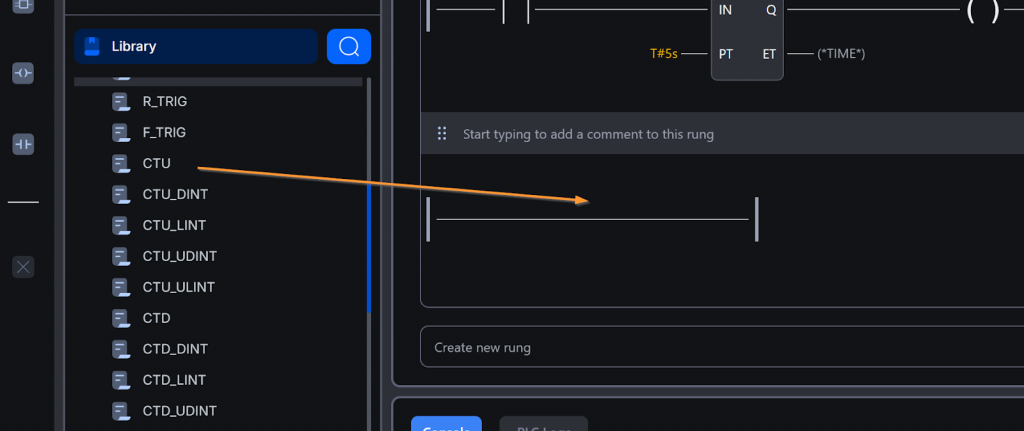Switch to the Console tab
This screenshot has width=1024, height=431.
coord(446,425)
